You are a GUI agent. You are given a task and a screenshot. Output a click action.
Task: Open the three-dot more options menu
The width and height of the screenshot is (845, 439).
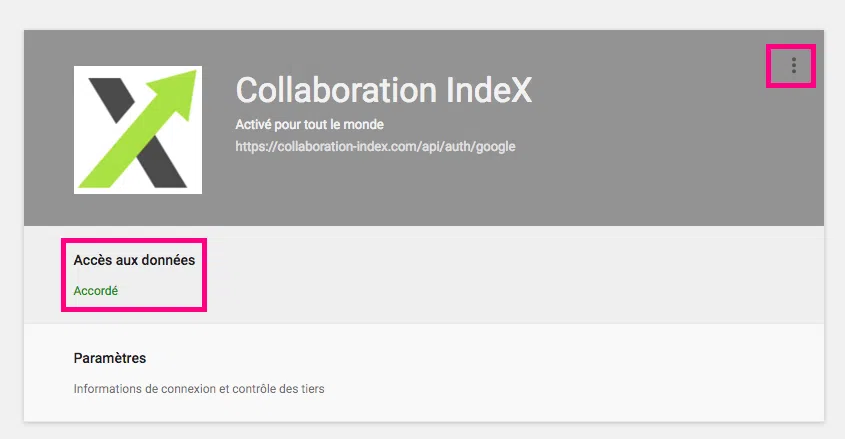793,65
